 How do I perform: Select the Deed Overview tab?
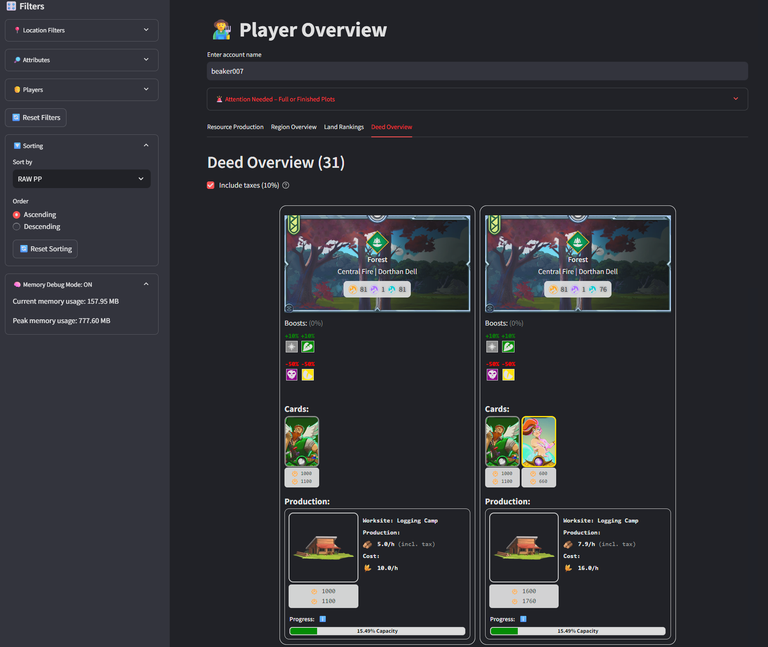(391, 127)
